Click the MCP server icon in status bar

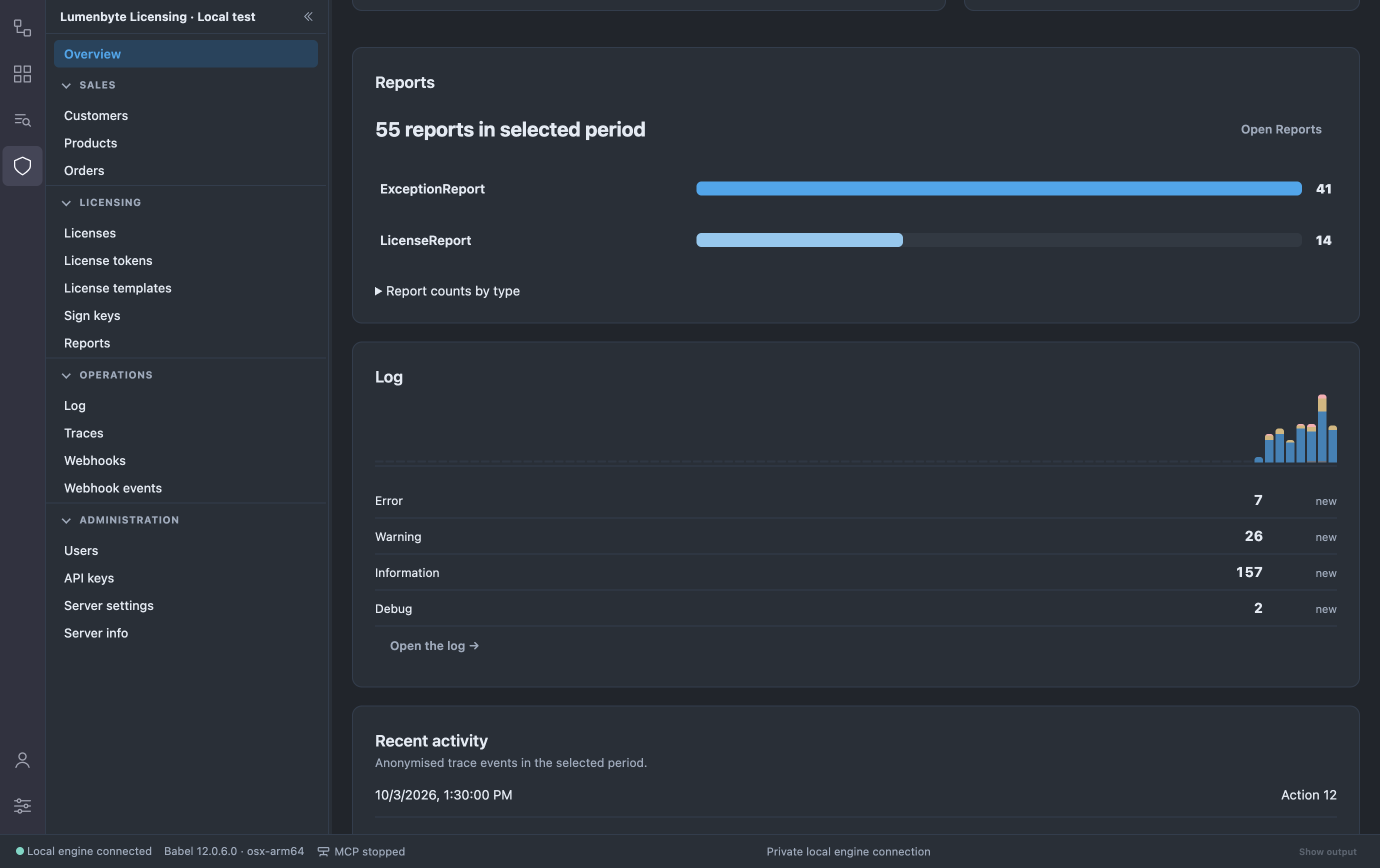click(x=323, y=851)
